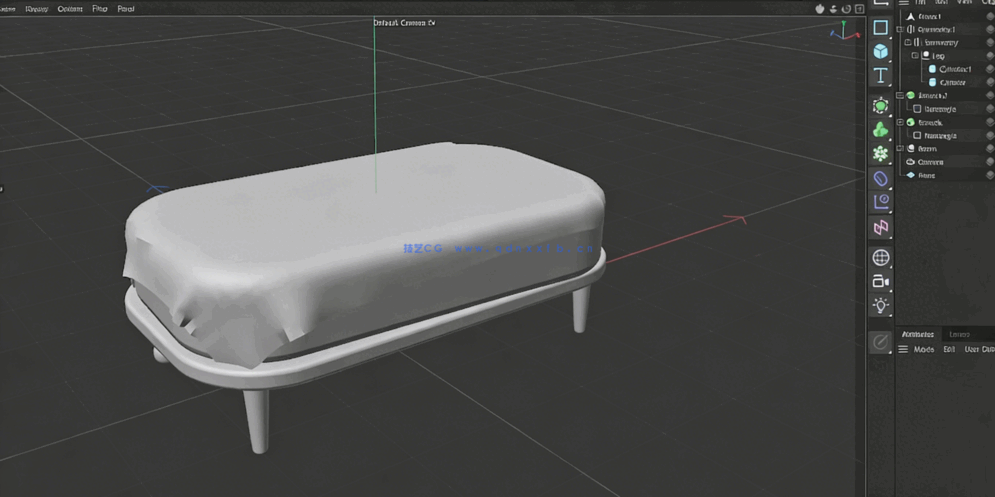Select the Cylinder.1 object in tree
995x497 pixels.
point(955,69)
